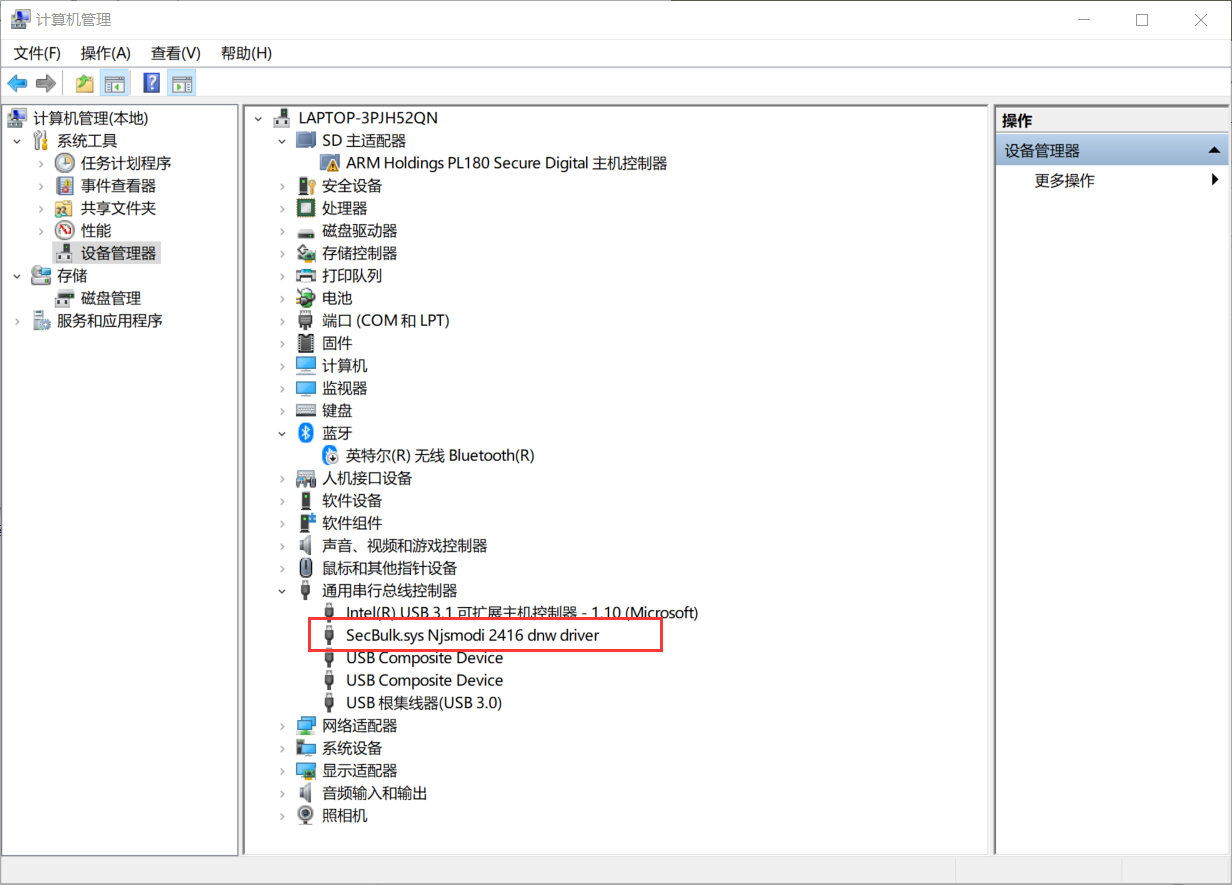The image size is (1232, 885).
Task: Expand the 电池 device category
Action: [x=281, y=297]
